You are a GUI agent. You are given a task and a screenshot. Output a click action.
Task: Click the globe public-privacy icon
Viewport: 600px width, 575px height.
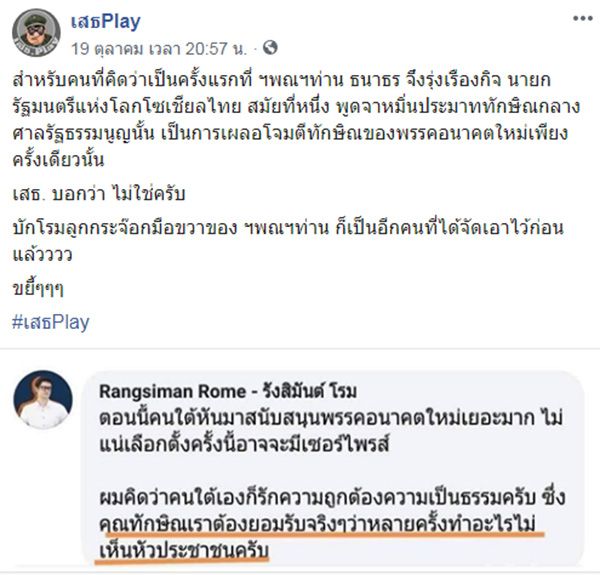click(270, 48)
